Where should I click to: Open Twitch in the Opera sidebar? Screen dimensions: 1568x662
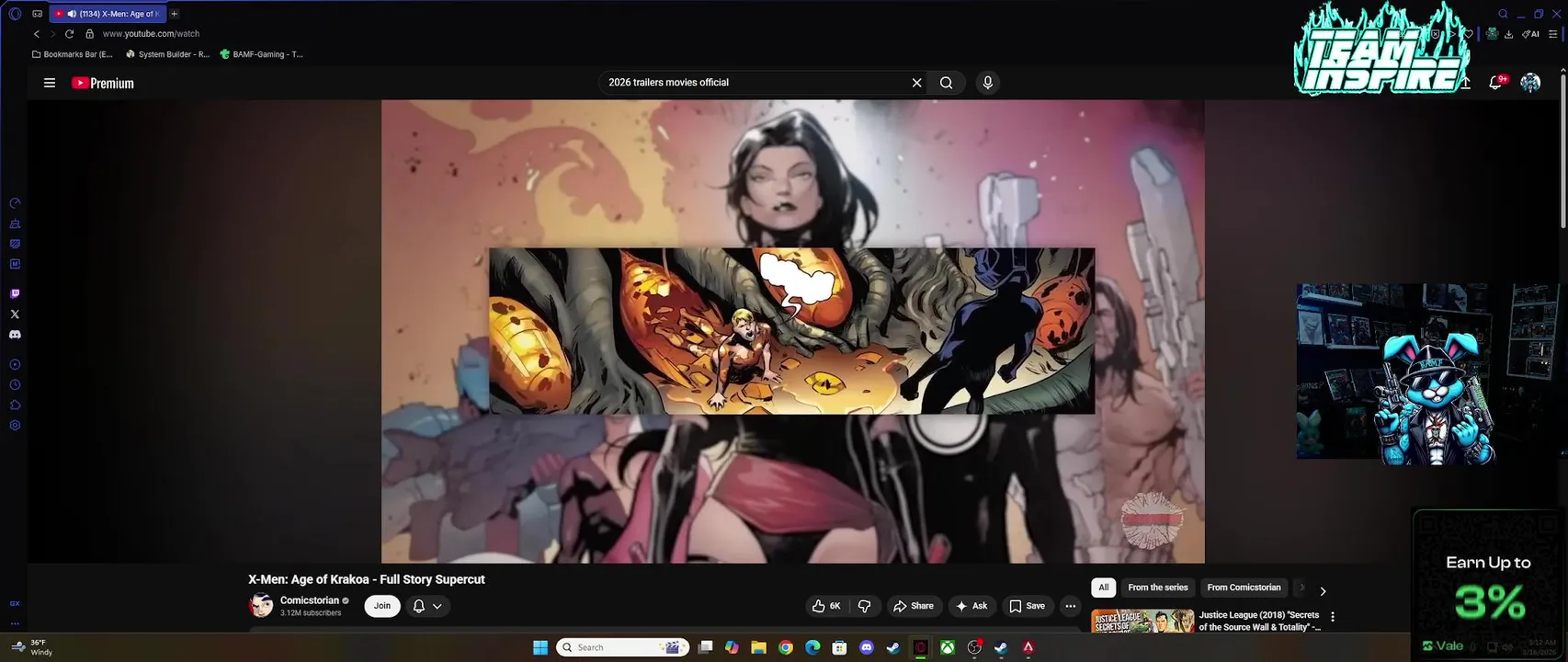[15, 294]
